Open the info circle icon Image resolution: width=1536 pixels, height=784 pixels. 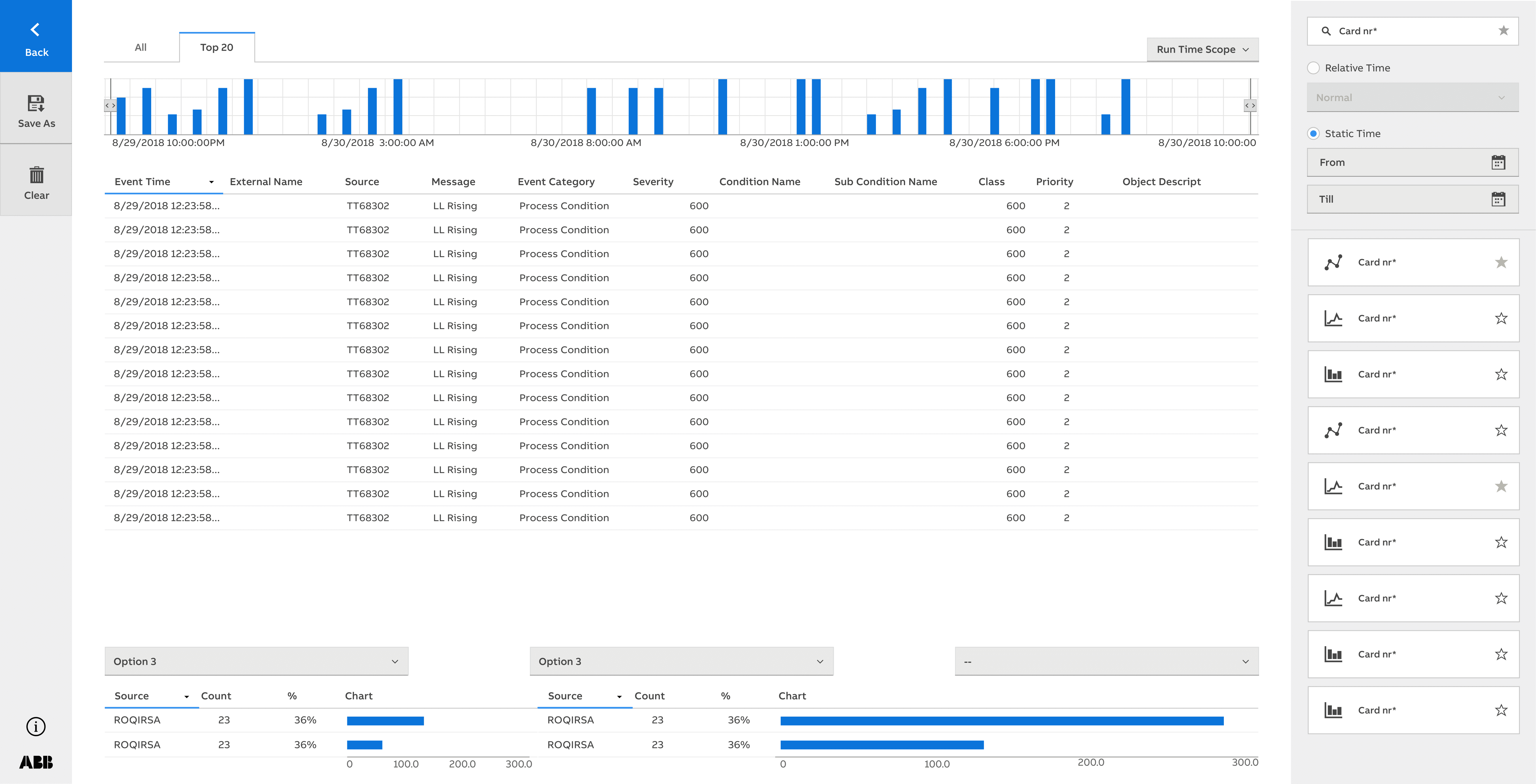coord(36,726)
